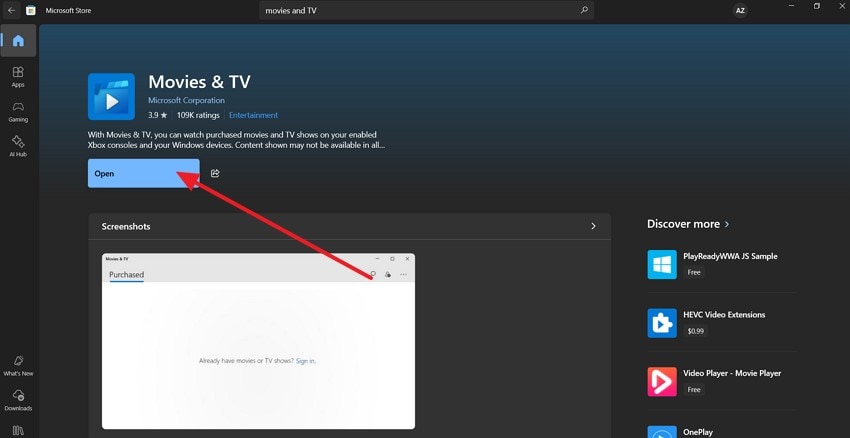The width and height of the screenshot is (850, 438).
Task: Open What's New in sidebar
Action: tap(18, 366)
